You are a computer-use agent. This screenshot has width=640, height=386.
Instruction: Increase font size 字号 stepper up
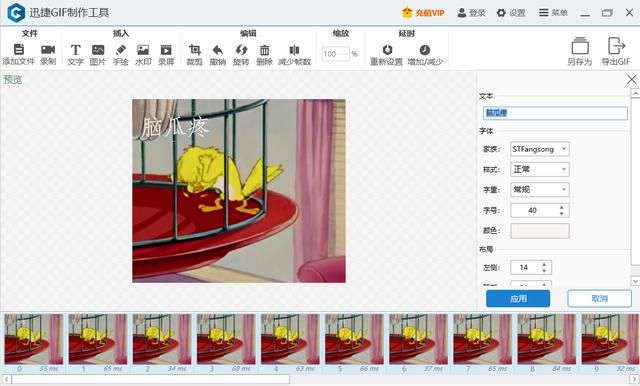[562, 207]
